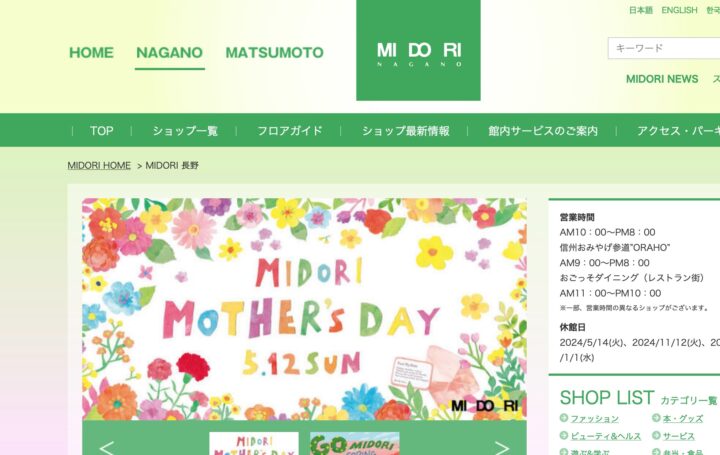Open 館内サービスのご案内 menu item

coord(543,131)
